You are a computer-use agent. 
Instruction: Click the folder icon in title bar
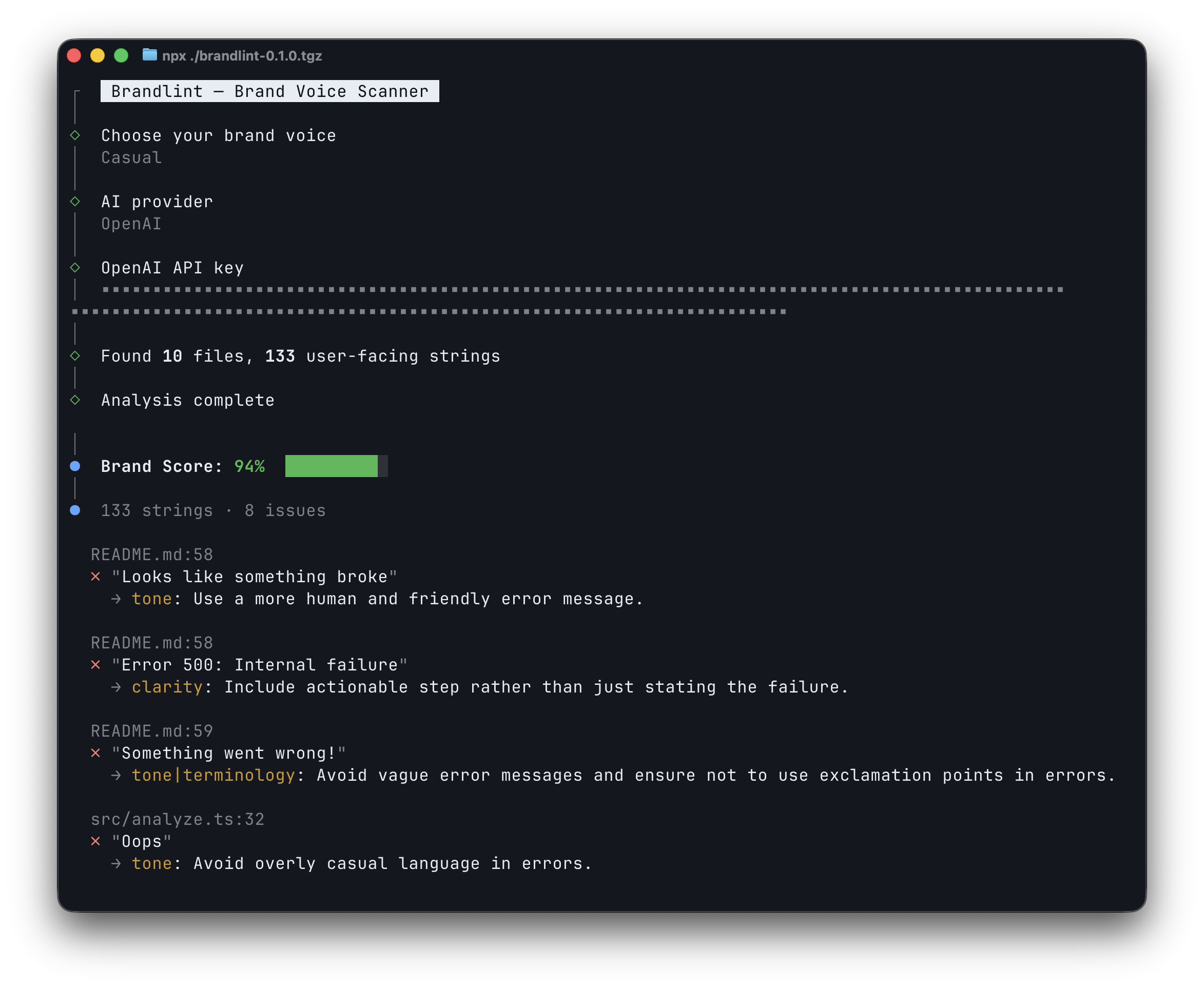click(149, 55)
